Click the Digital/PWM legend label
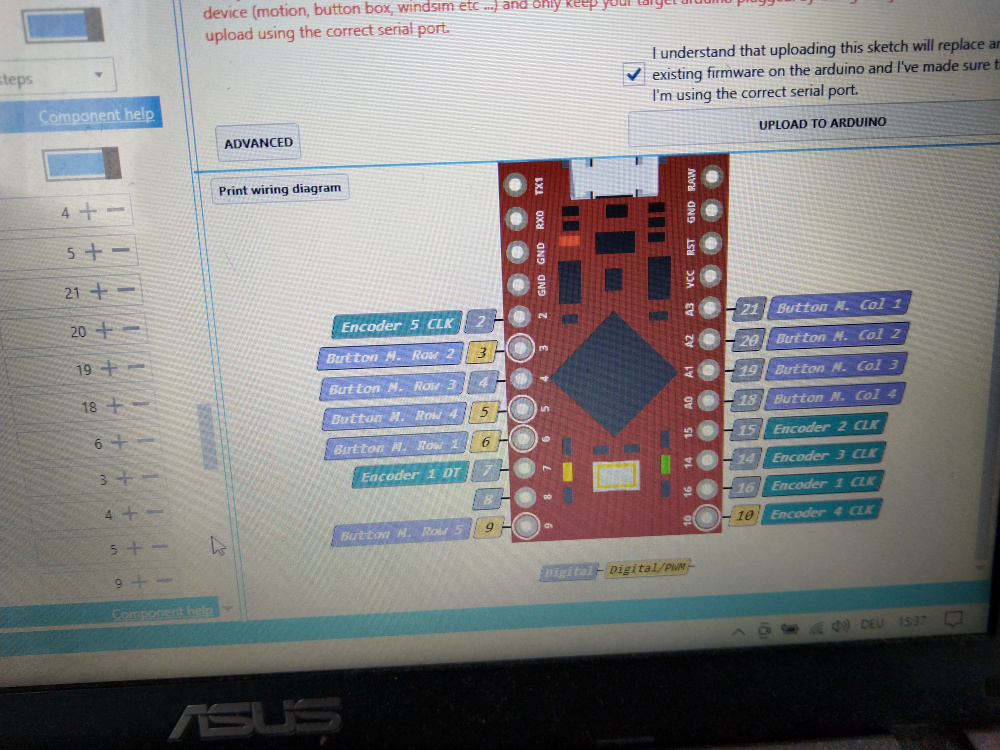Viewport: 1000px width, 750px height. pos(647,568)
